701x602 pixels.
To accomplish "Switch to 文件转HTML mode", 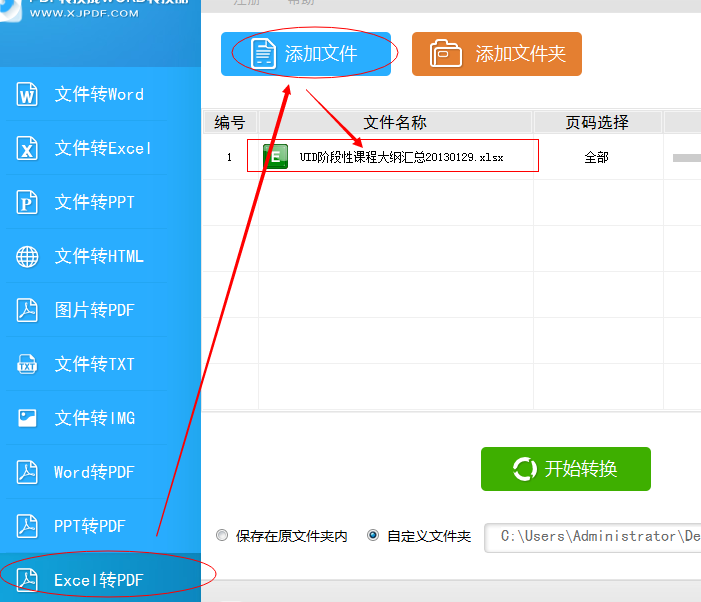I will (99, 257).
